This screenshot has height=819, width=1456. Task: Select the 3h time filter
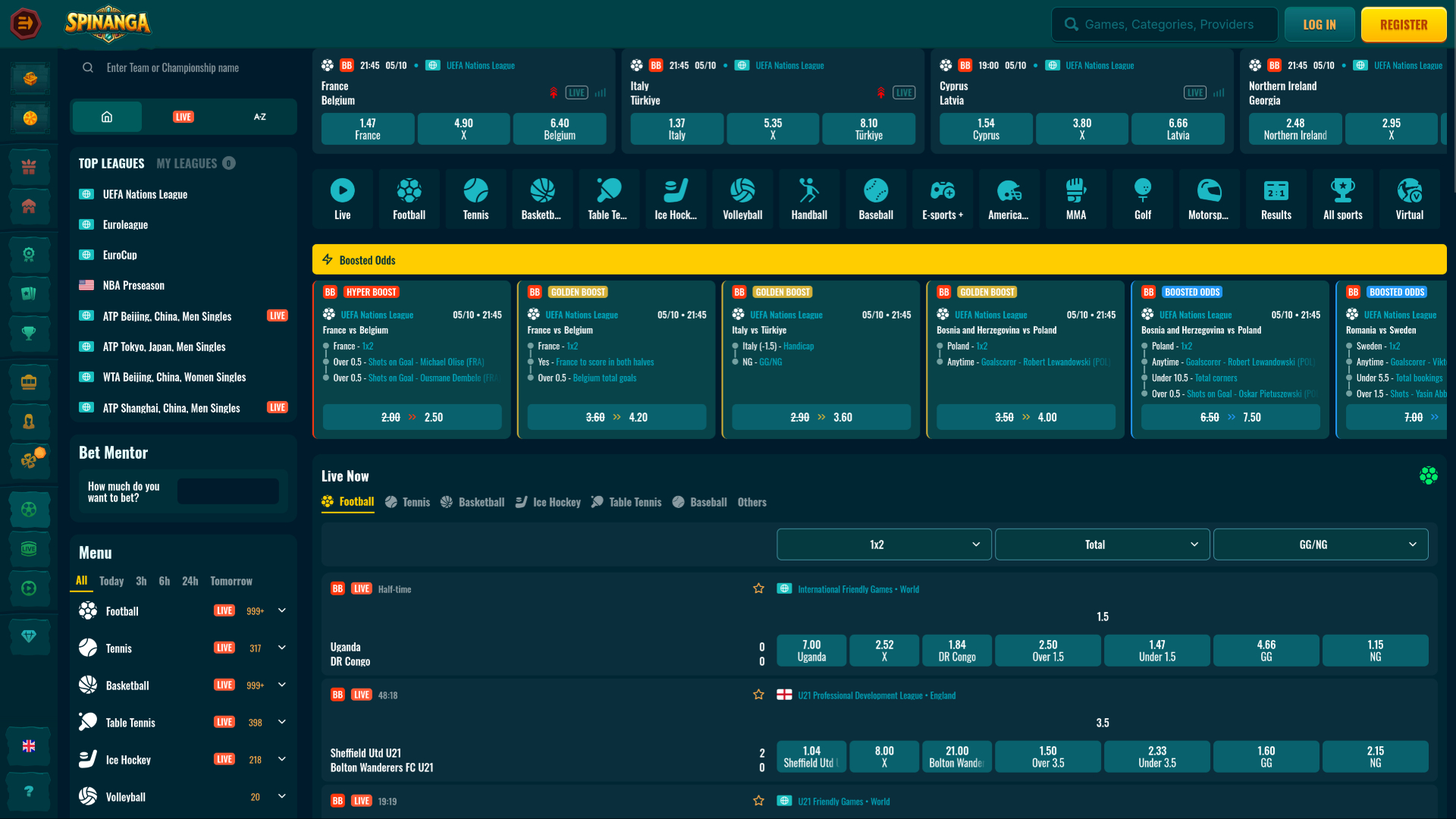coord(141,581)
